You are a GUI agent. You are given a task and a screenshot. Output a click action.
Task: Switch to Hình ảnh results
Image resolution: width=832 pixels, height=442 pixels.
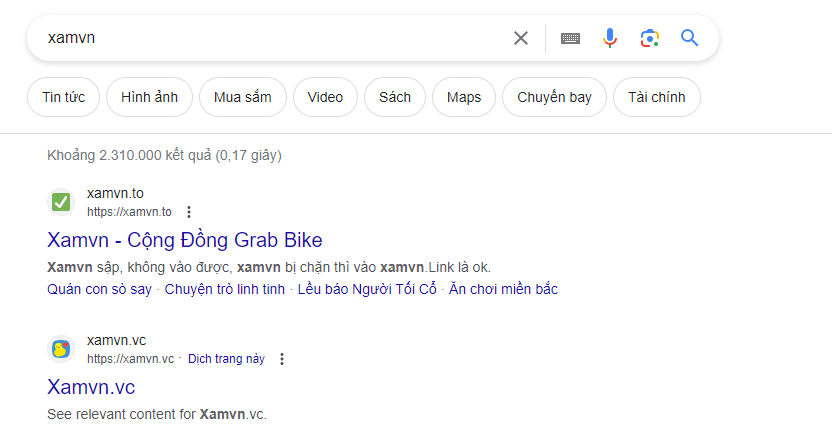point(149,97)
